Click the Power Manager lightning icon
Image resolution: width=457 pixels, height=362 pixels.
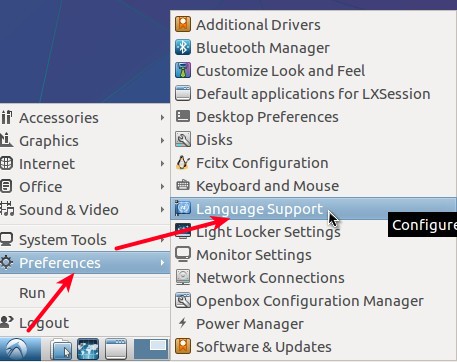coord(183,323)
